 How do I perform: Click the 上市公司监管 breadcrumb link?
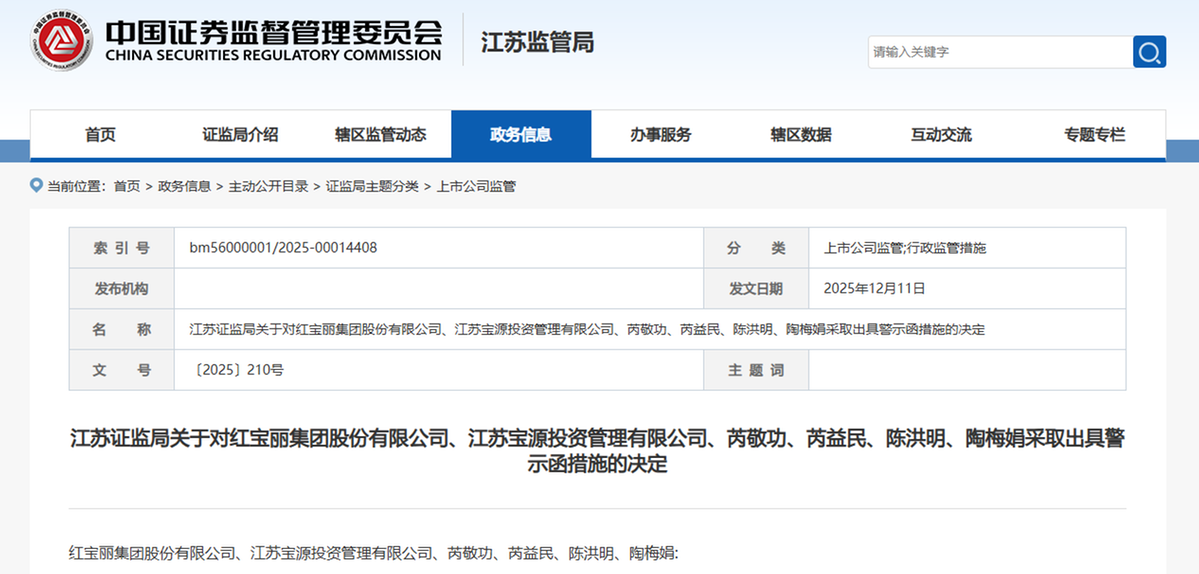(476, 186)
